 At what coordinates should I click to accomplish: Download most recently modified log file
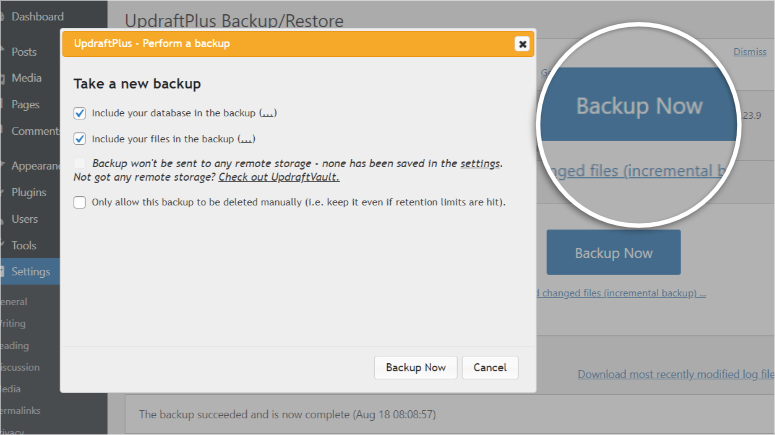click(676, 374)
